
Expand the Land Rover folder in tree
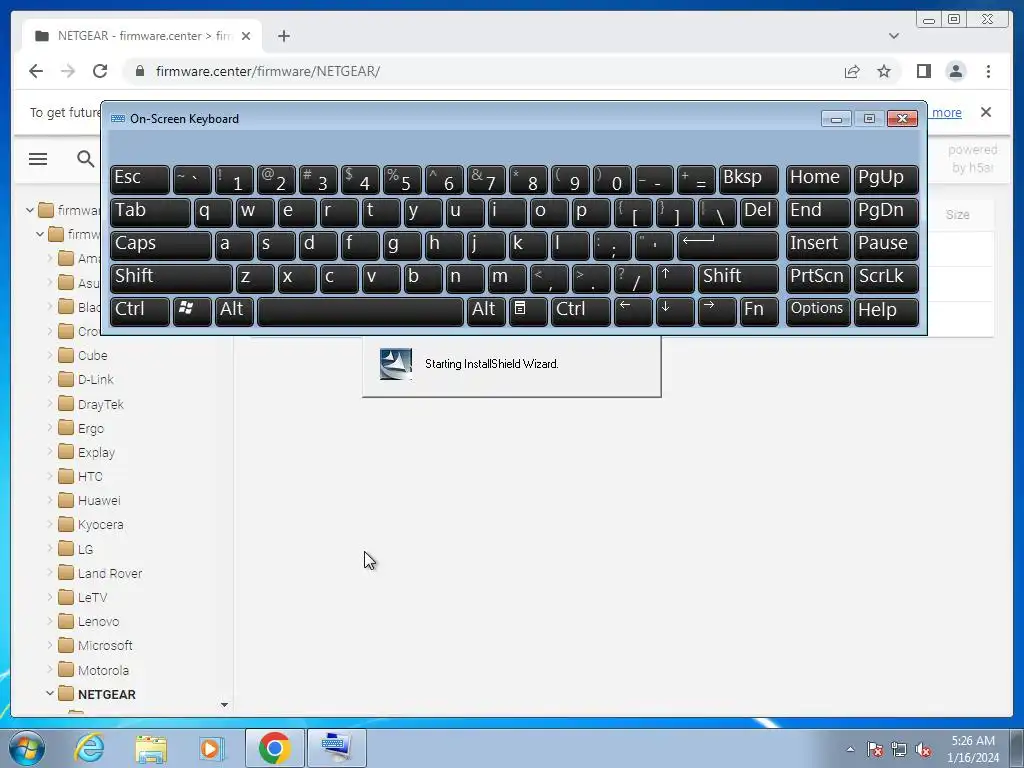pos(50,573)
